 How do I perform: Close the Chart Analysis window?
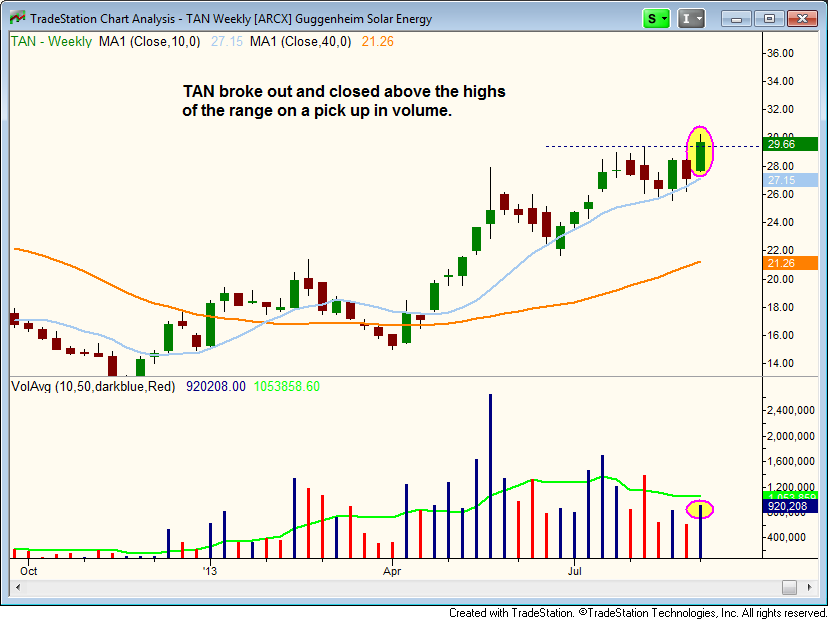tap(802, 19)
